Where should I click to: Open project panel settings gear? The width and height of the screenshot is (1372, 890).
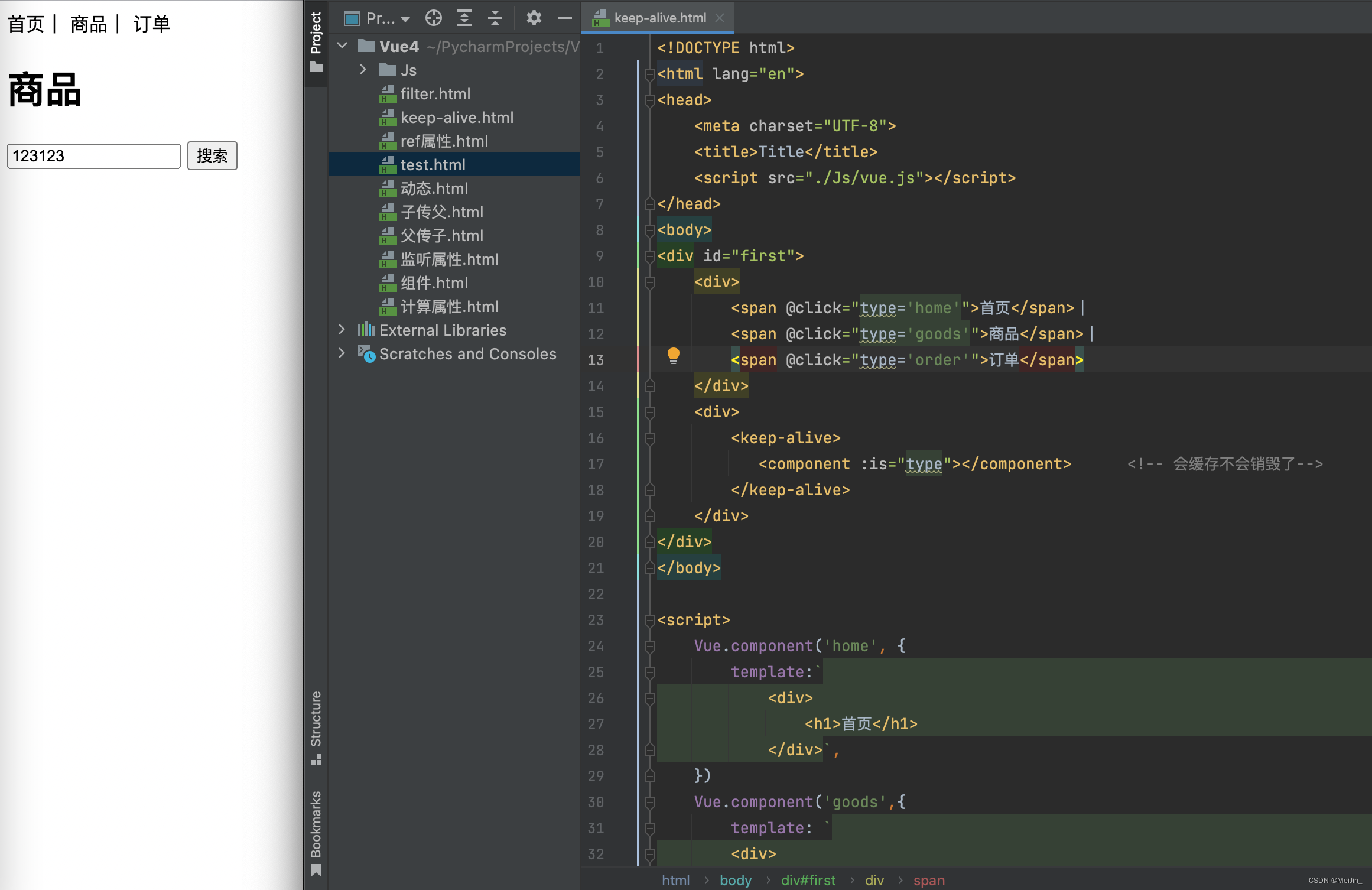point(534,18)
